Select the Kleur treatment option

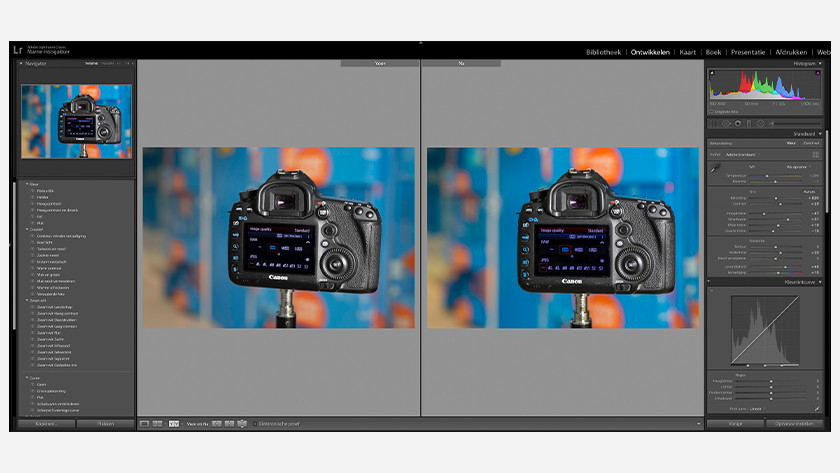[791, 144]
